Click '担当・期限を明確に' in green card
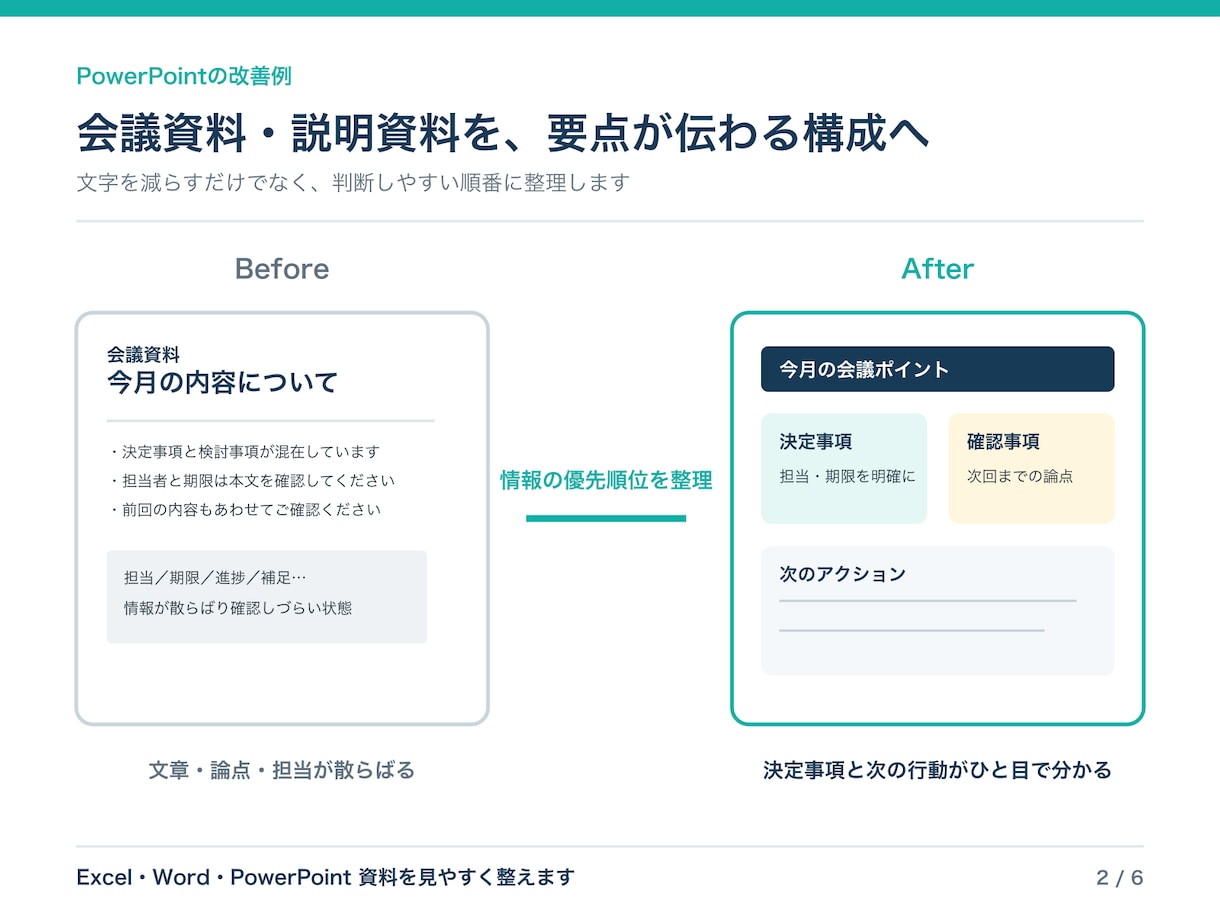The width and height of the screenshot is (1220, 915). coord(847,477)
